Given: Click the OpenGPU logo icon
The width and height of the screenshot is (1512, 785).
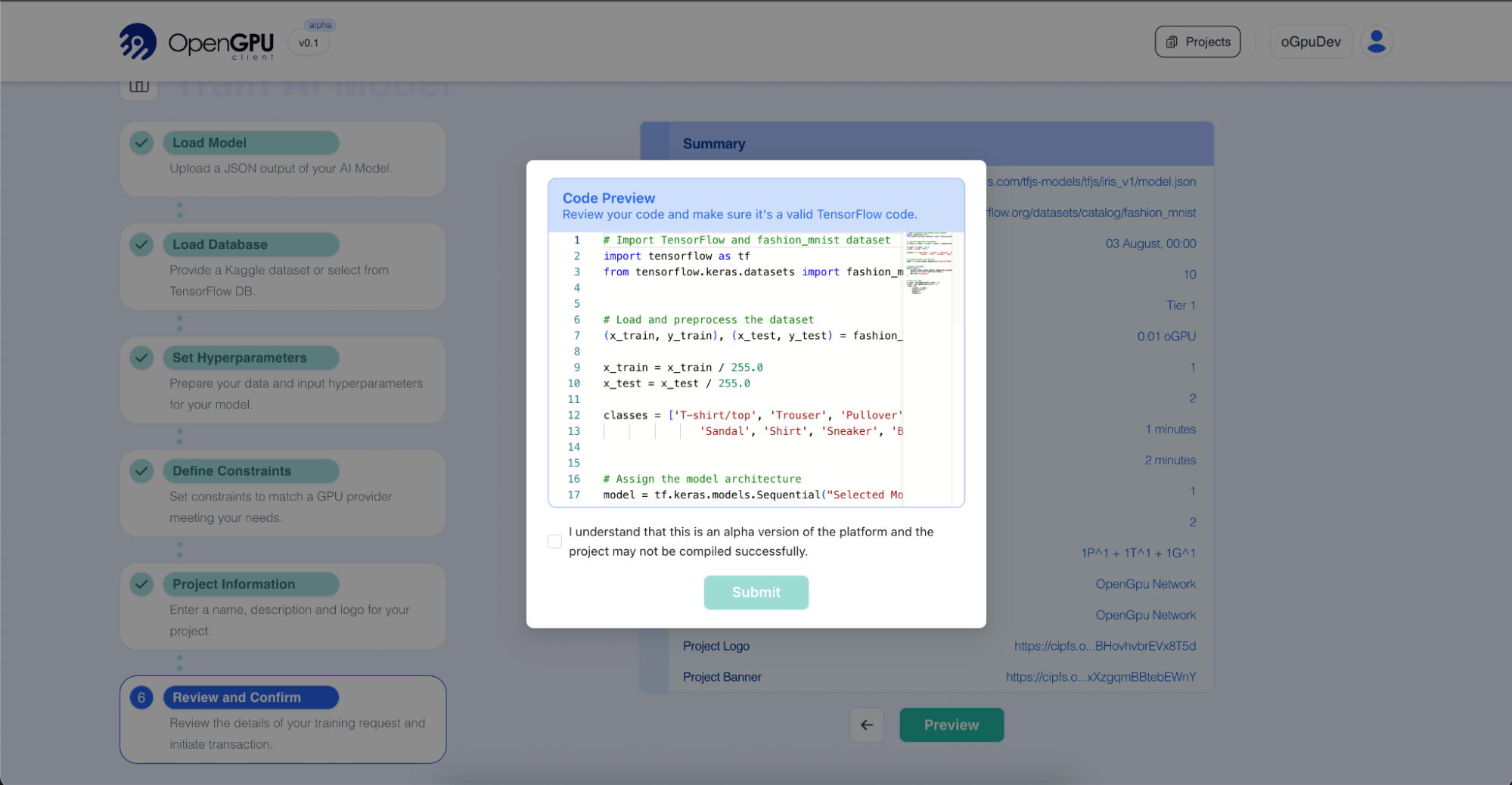Looking at the screenshot, I should point(138,42).
